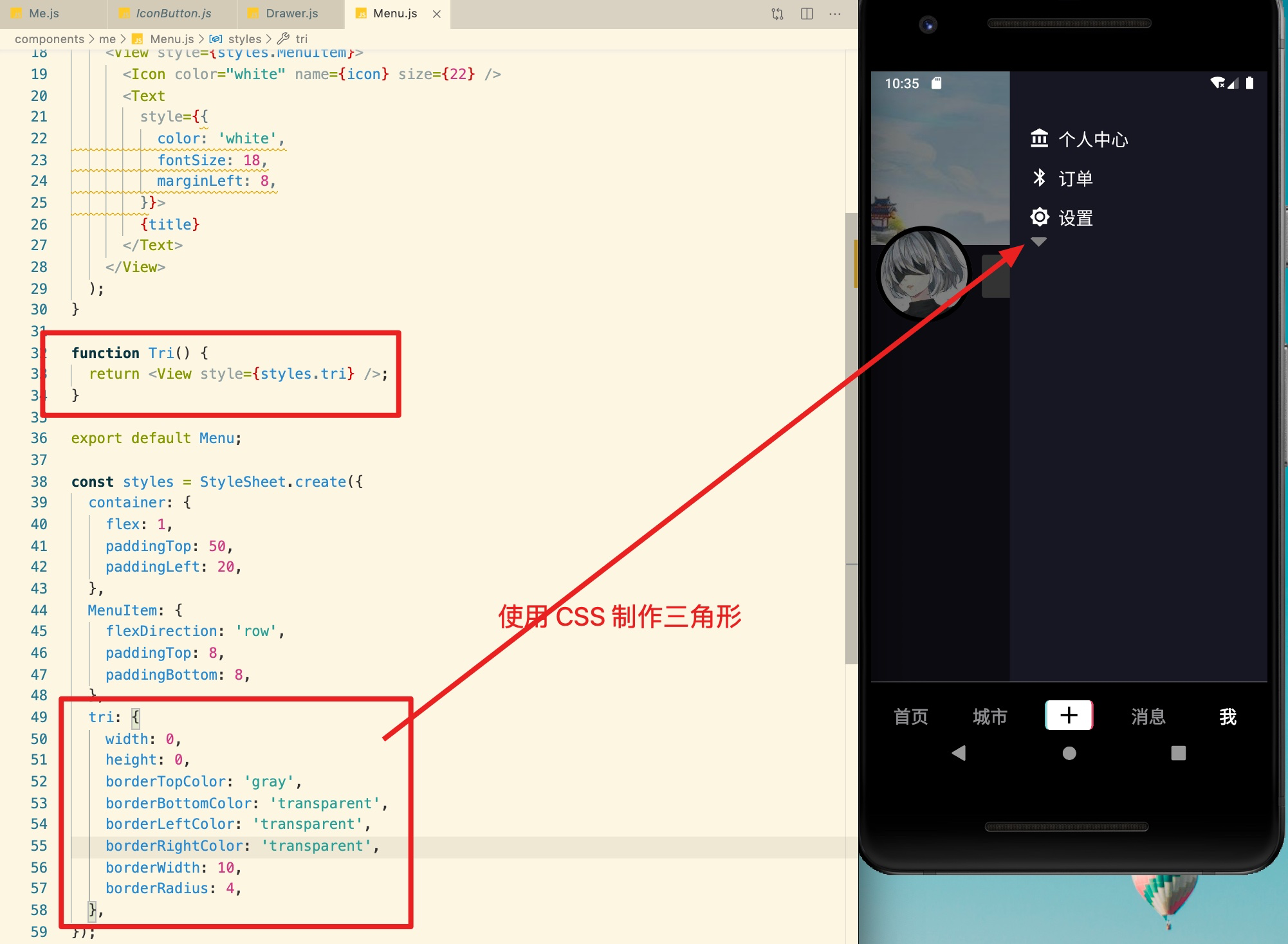This screenshot has width=1288, height=944.
Task: Click the editor vertical scrollbar
Action: [x=851, y=437]
